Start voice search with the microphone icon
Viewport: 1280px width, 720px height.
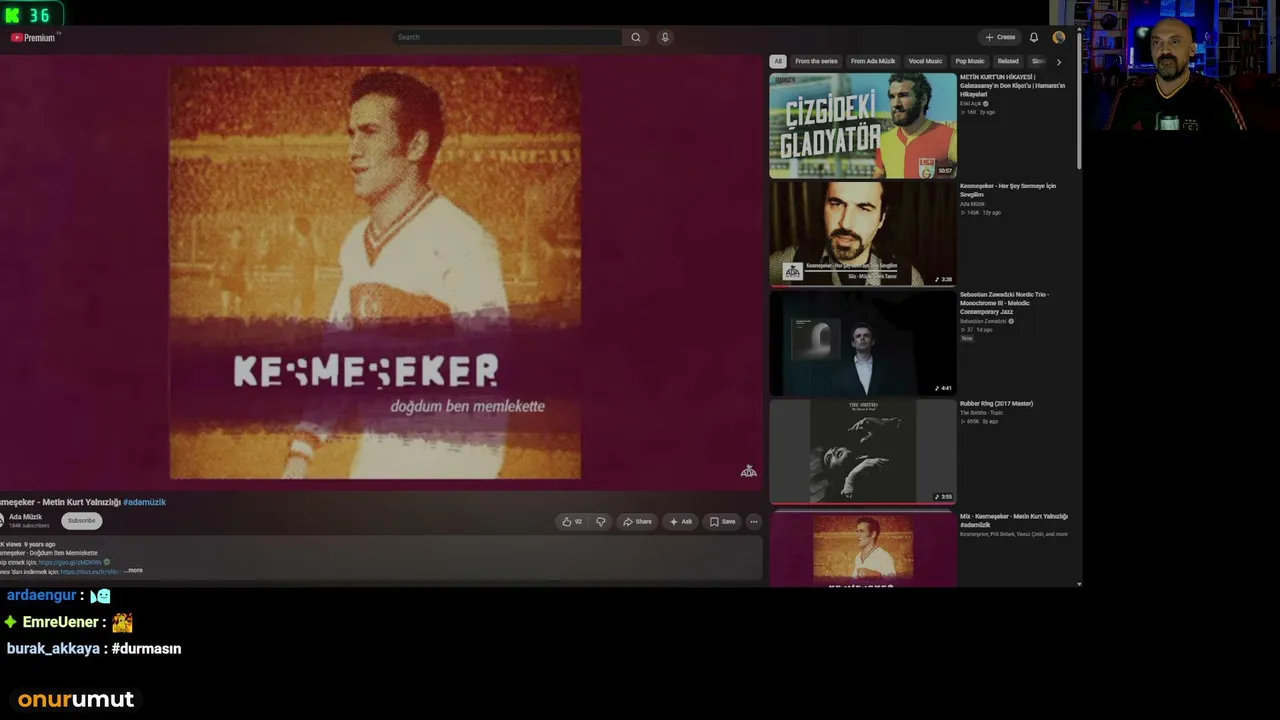[x=665, y=37]
